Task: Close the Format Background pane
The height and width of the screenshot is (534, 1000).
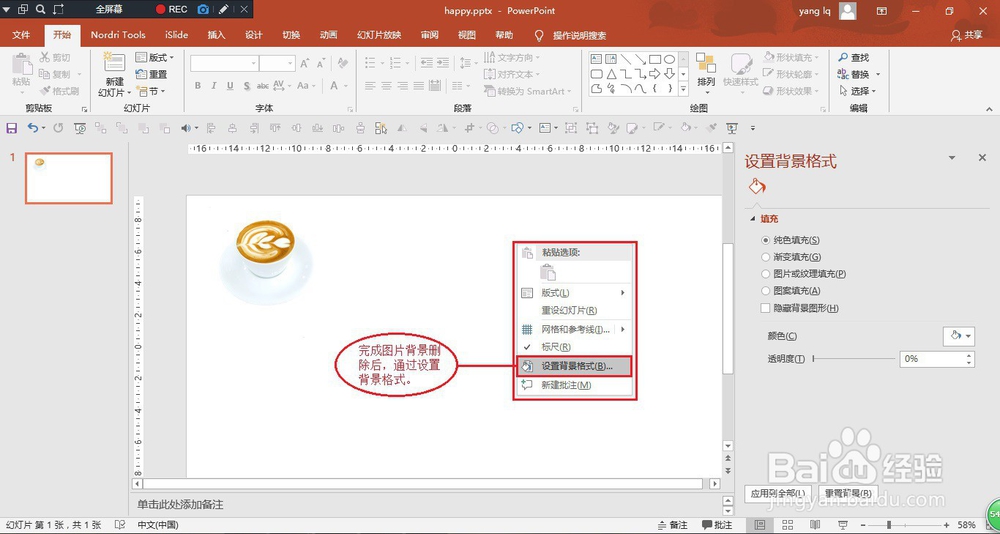Action: tap(982, 158)
